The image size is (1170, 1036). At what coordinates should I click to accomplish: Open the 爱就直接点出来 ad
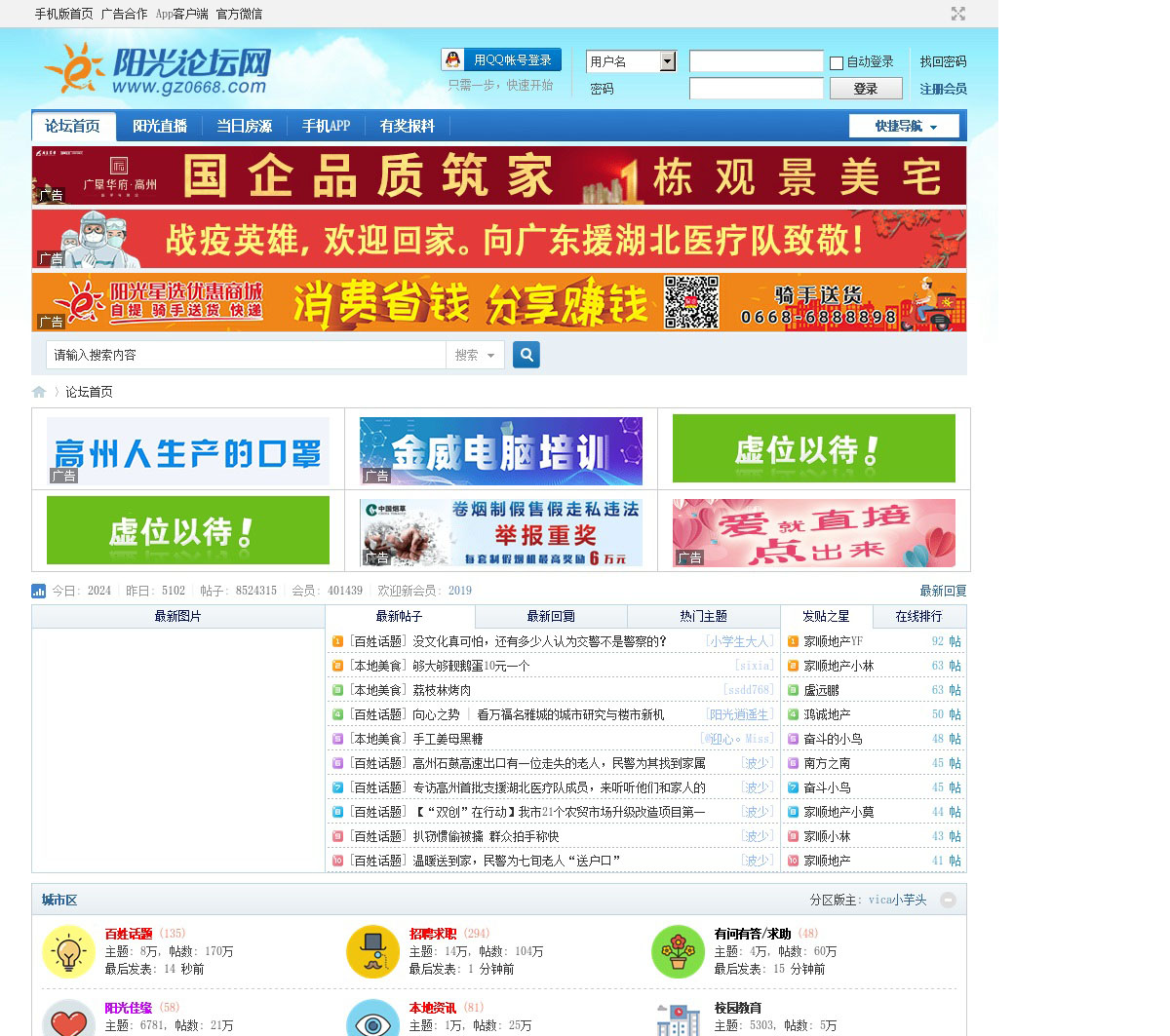pyautogui.click(x=814, y=532)
